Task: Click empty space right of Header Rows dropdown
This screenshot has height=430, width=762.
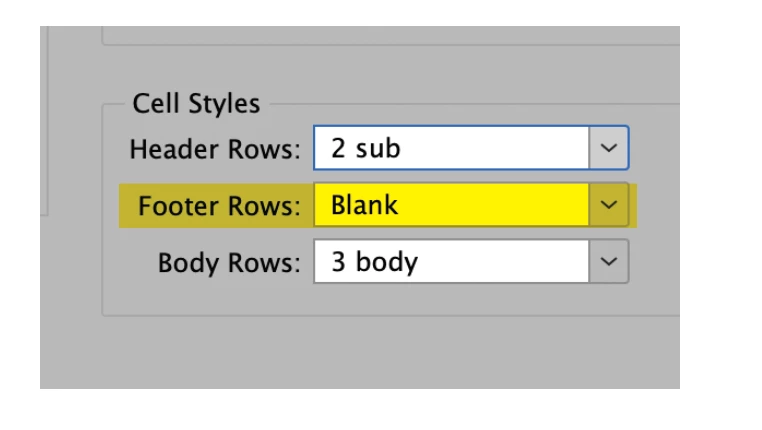Action: coord(655,150)
